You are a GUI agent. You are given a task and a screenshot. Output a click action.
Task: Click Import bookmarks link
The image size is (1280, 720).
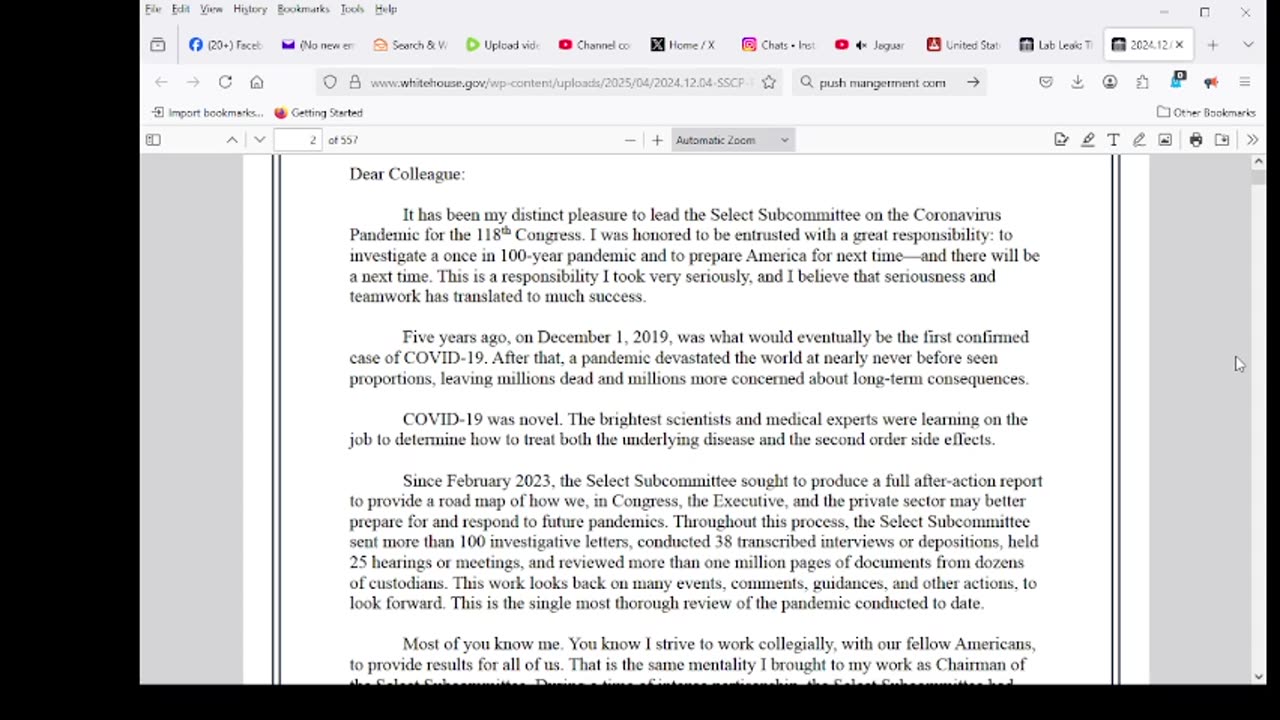[208, 113]
